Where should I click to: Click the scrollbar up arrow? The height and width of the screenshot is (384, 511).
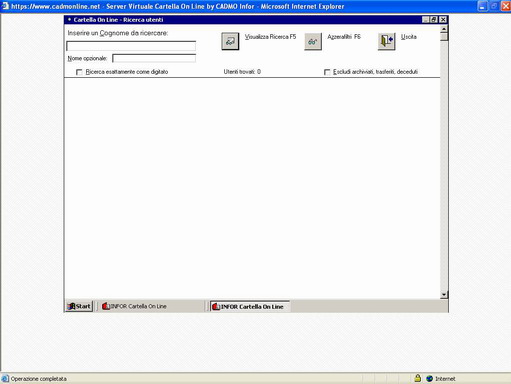(444, 29)
